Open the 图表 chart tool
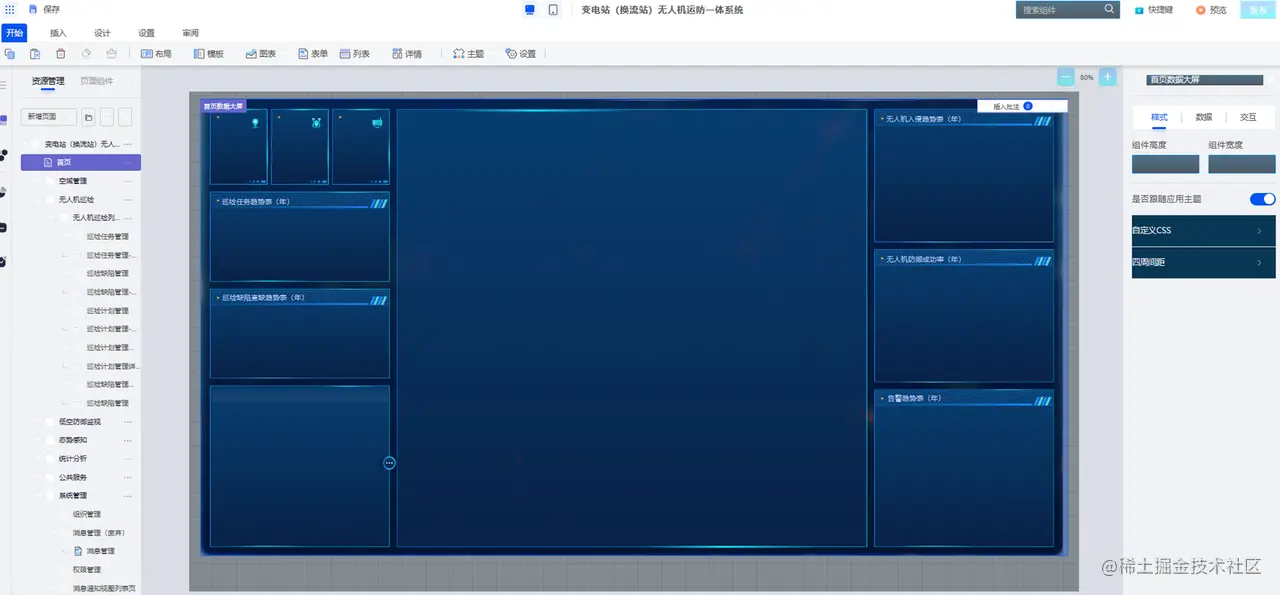Screen dimensions: 1280x595 tap(260, 53)
